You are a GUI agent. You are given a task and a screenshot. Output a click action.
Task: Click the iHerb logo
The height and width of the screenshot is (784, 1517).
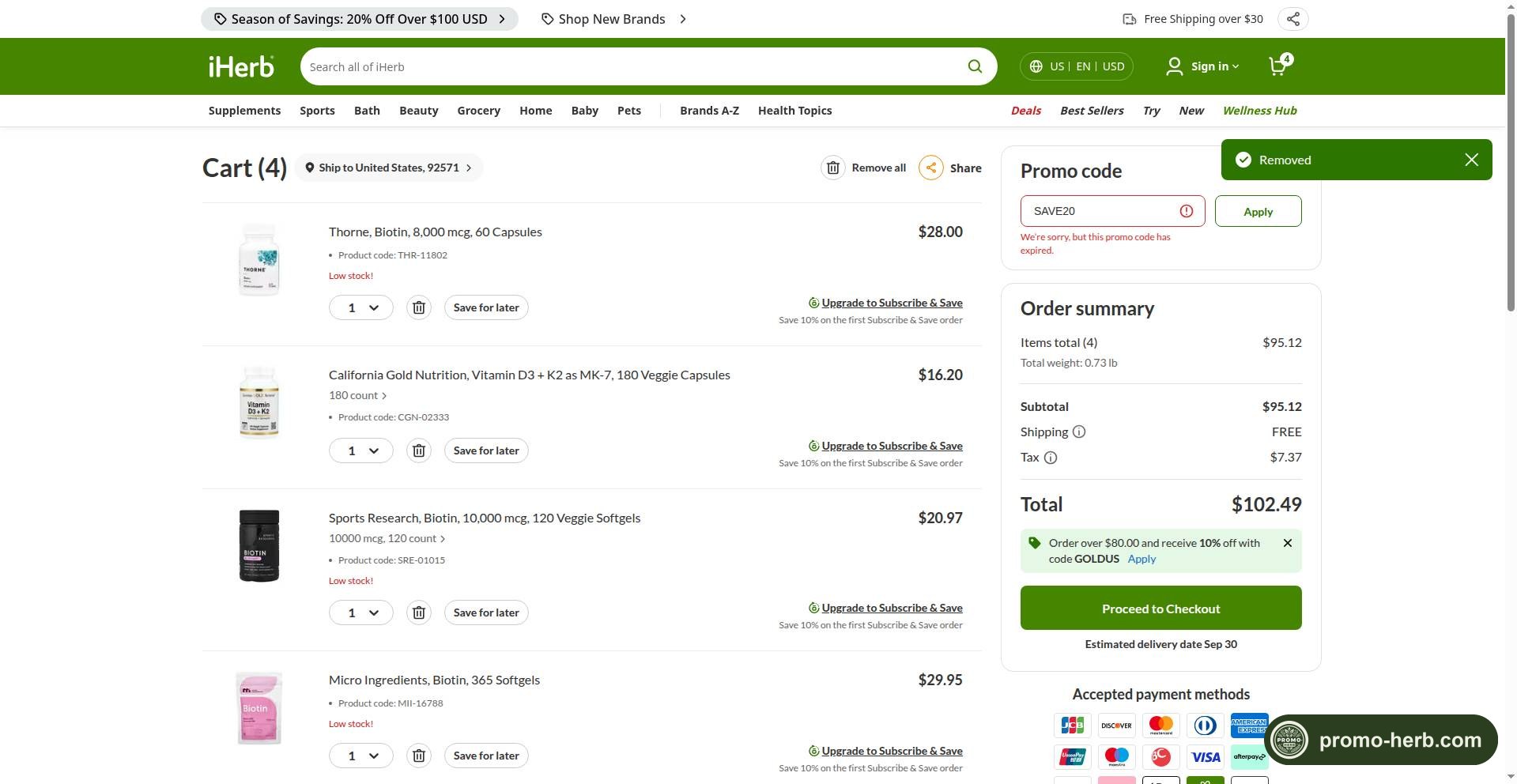pyautogui.click(x=241, y=66)
